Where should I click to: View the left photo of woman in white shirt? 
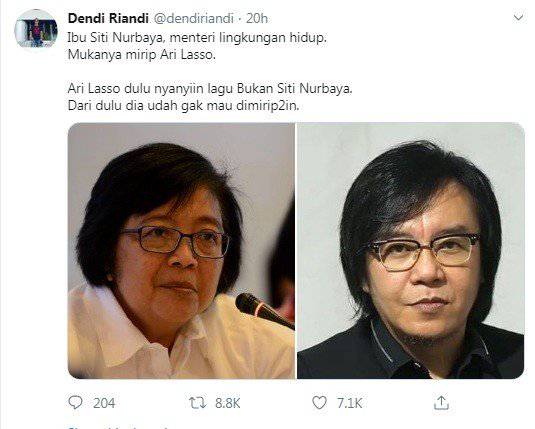point(181,251)
